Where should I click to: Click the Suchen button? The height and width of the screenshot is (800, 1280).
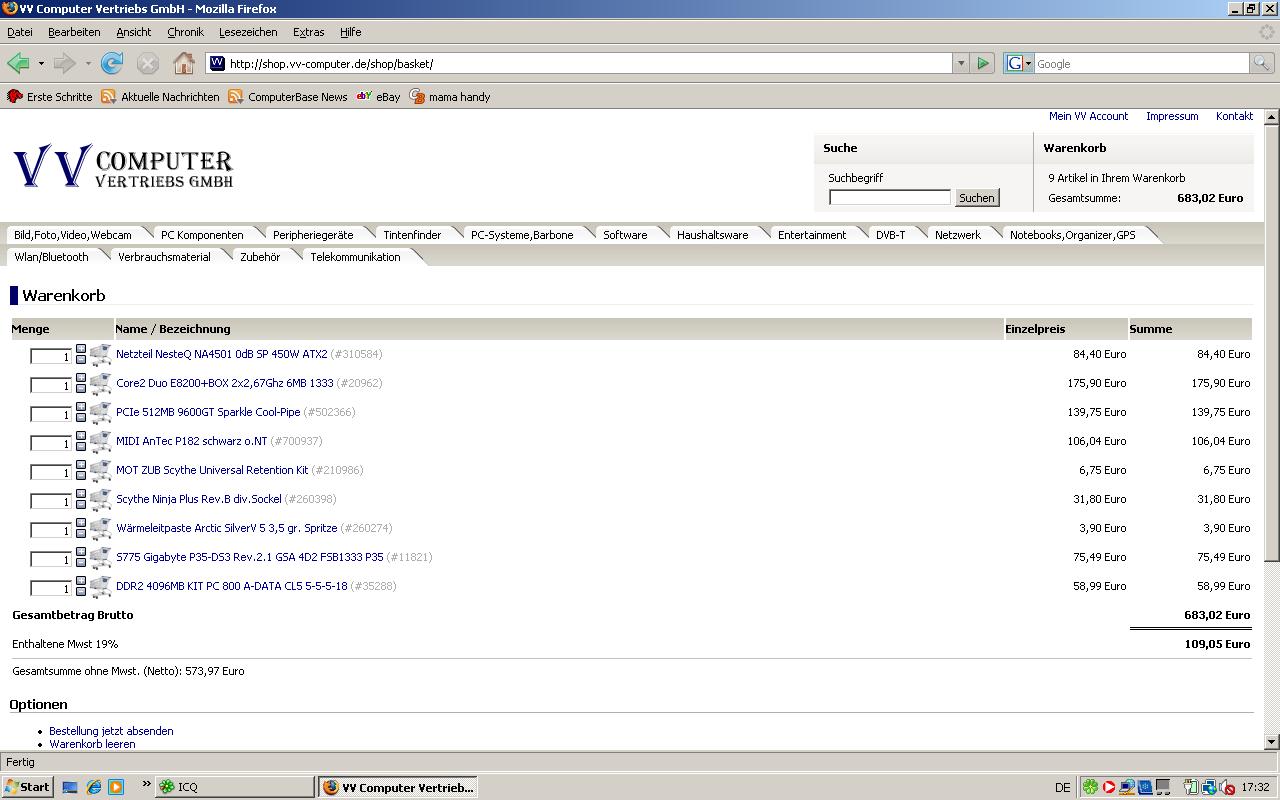pyautogui.click(x=977, y=198)
